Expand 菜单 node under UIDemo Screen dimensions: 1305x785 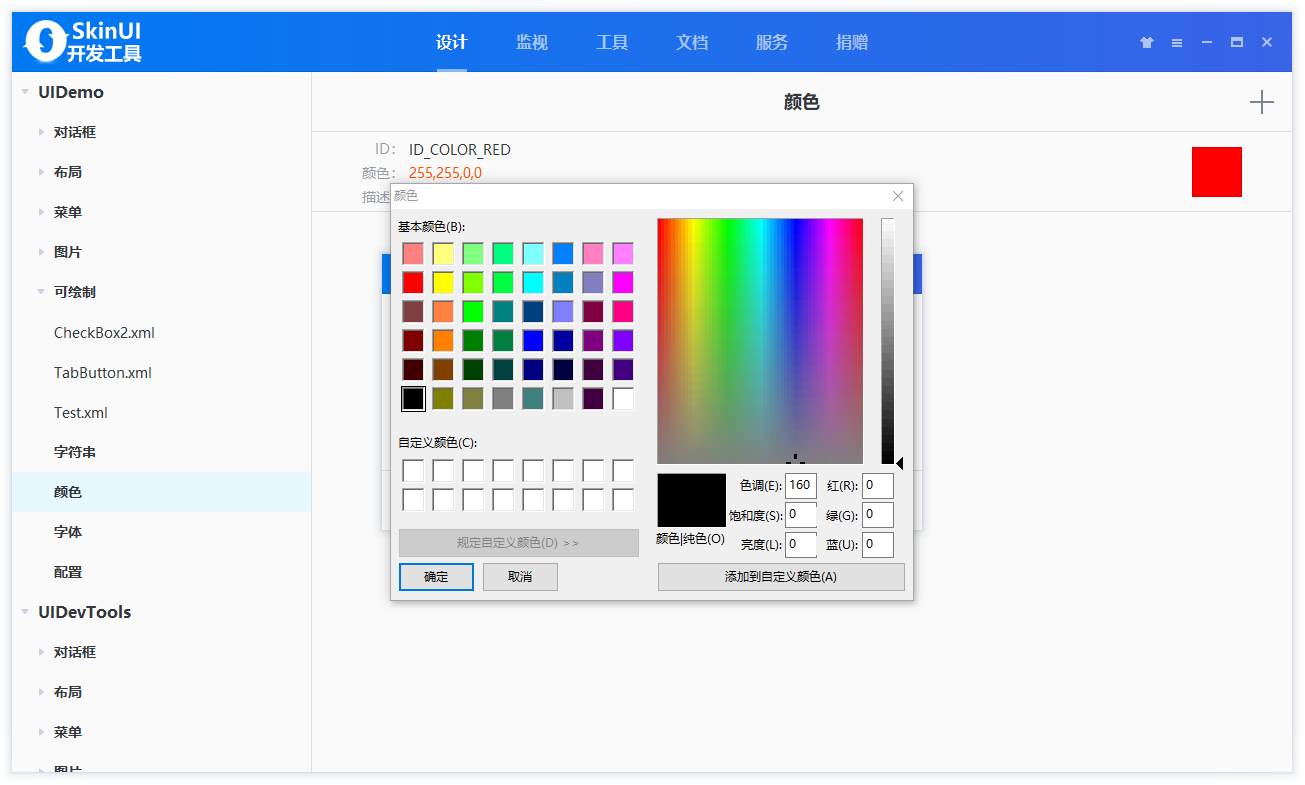(x=41, y=212)
